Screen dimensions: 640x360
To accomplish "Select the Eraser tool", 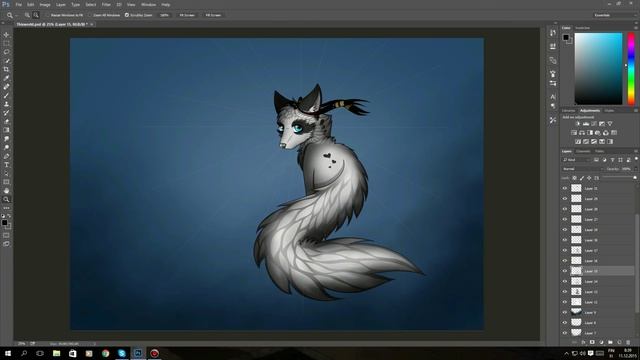I will point(6,121).
